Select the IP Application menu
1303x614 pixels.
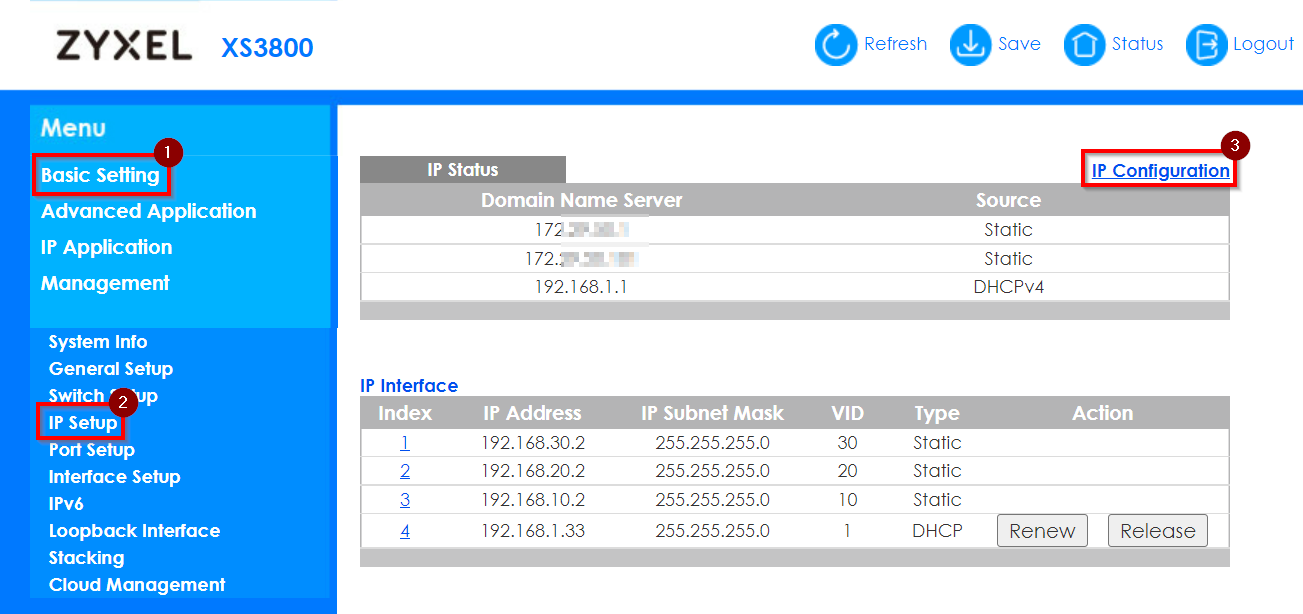(106, 247)
